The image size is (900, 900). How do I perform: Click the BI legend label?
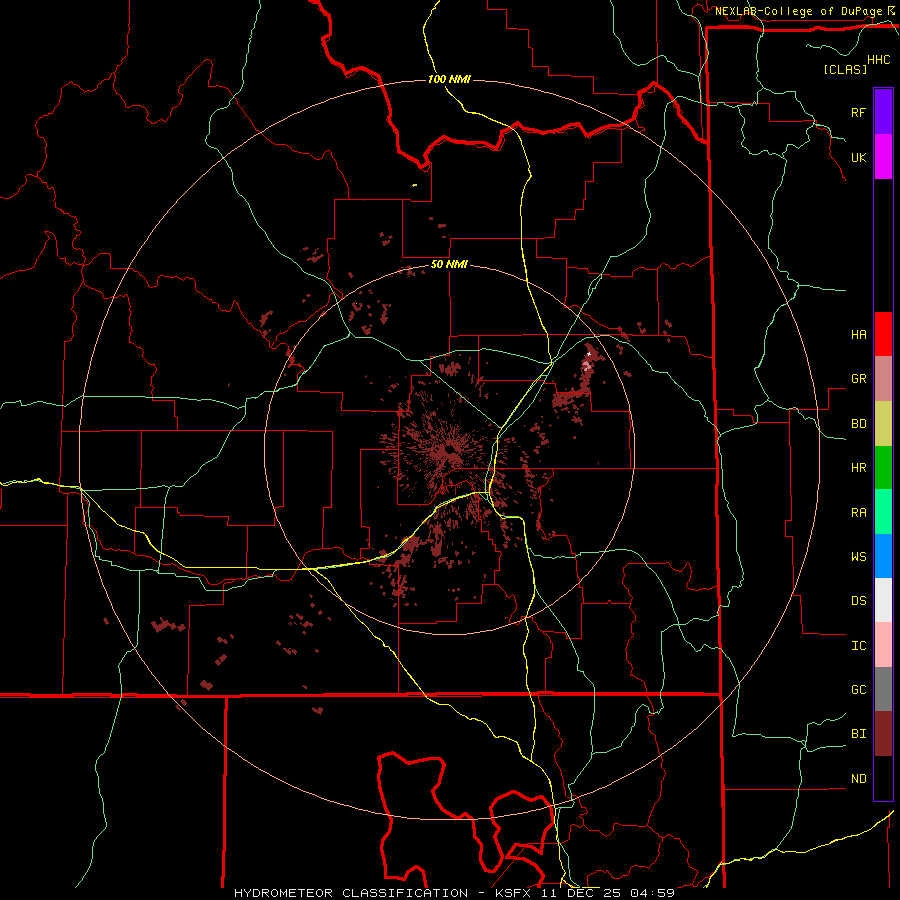click(858, 734)
